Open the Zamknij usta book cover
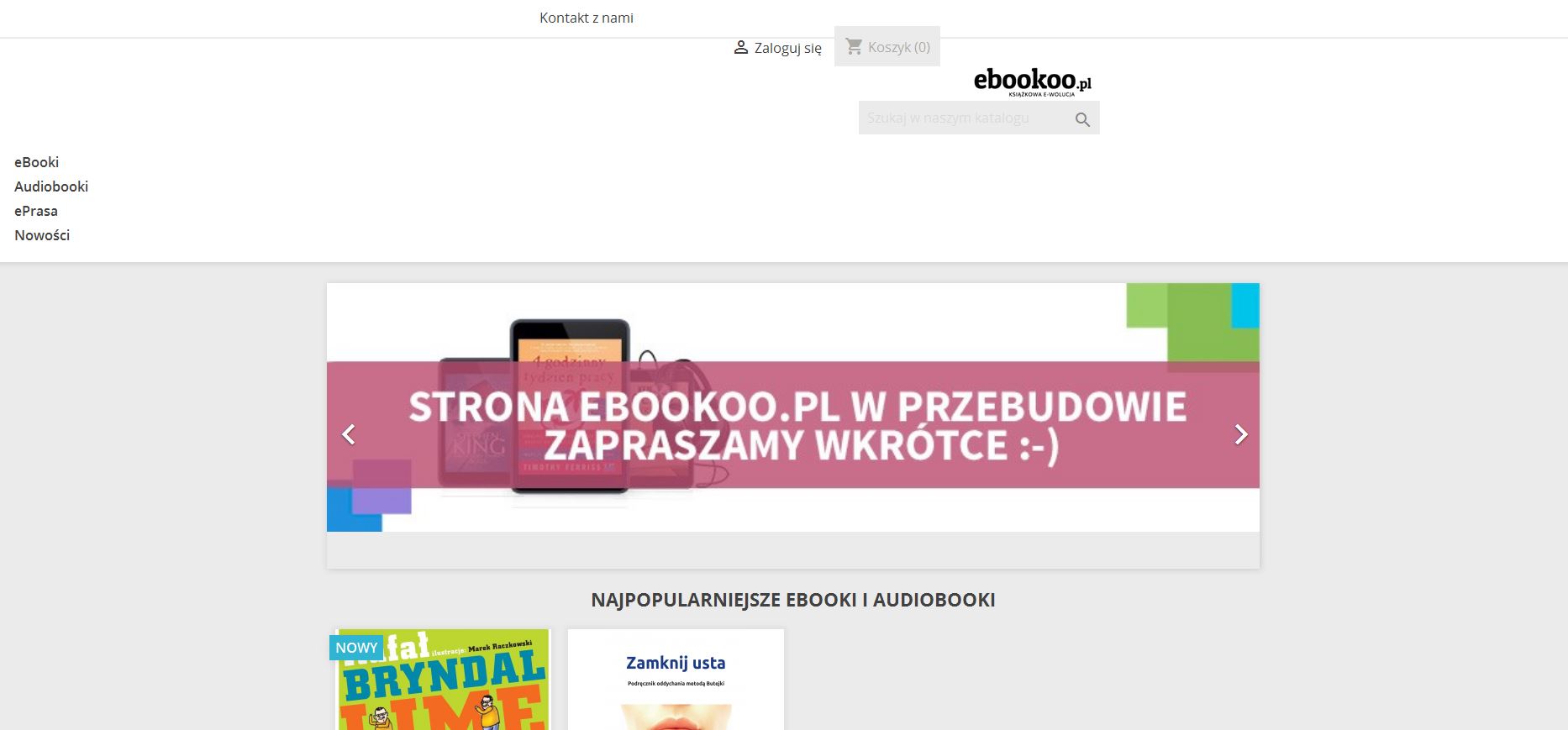Screen dimensions: 1568x730 (x=676, y=680)
